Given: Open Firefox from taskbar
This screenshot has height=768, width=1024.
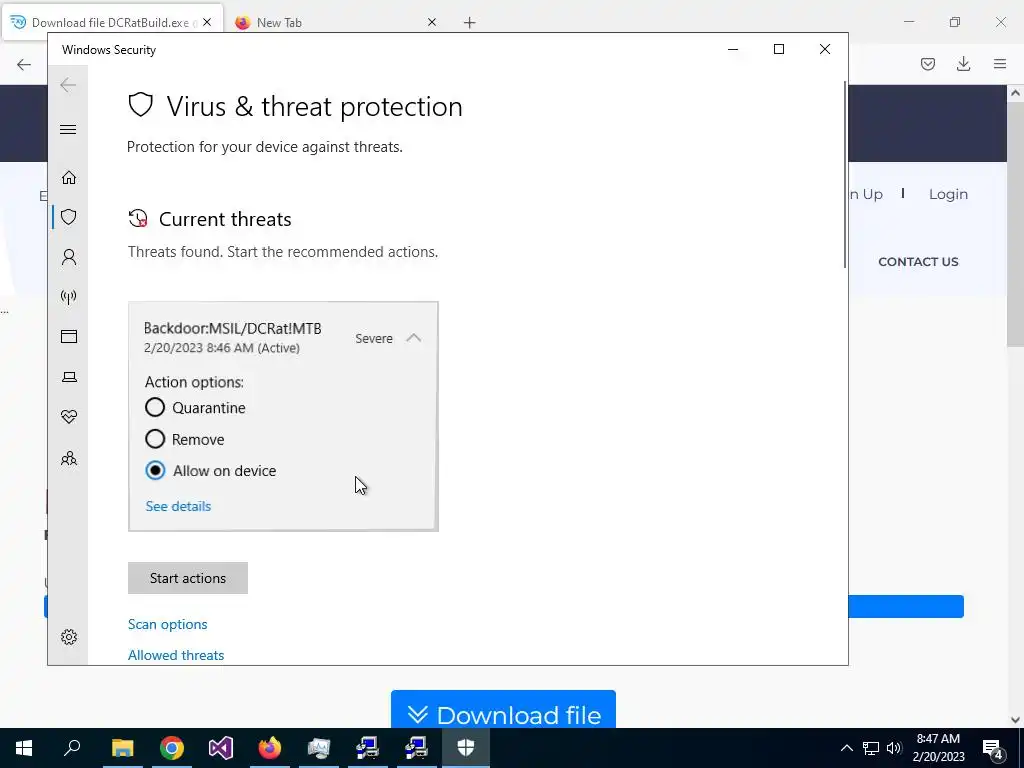Looking at the screenshot, I should pyautogui.click(x=270, y=748).
